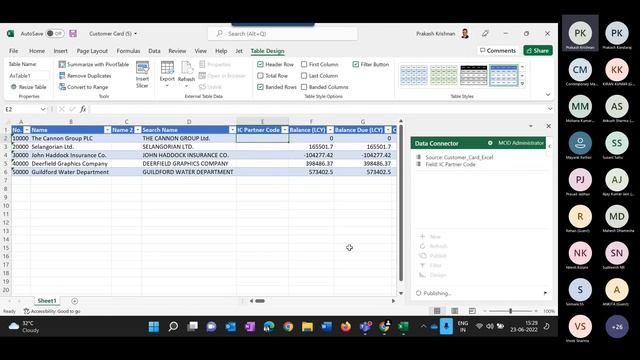Enable the Banded Columns checkbox

tap(304, 87)
